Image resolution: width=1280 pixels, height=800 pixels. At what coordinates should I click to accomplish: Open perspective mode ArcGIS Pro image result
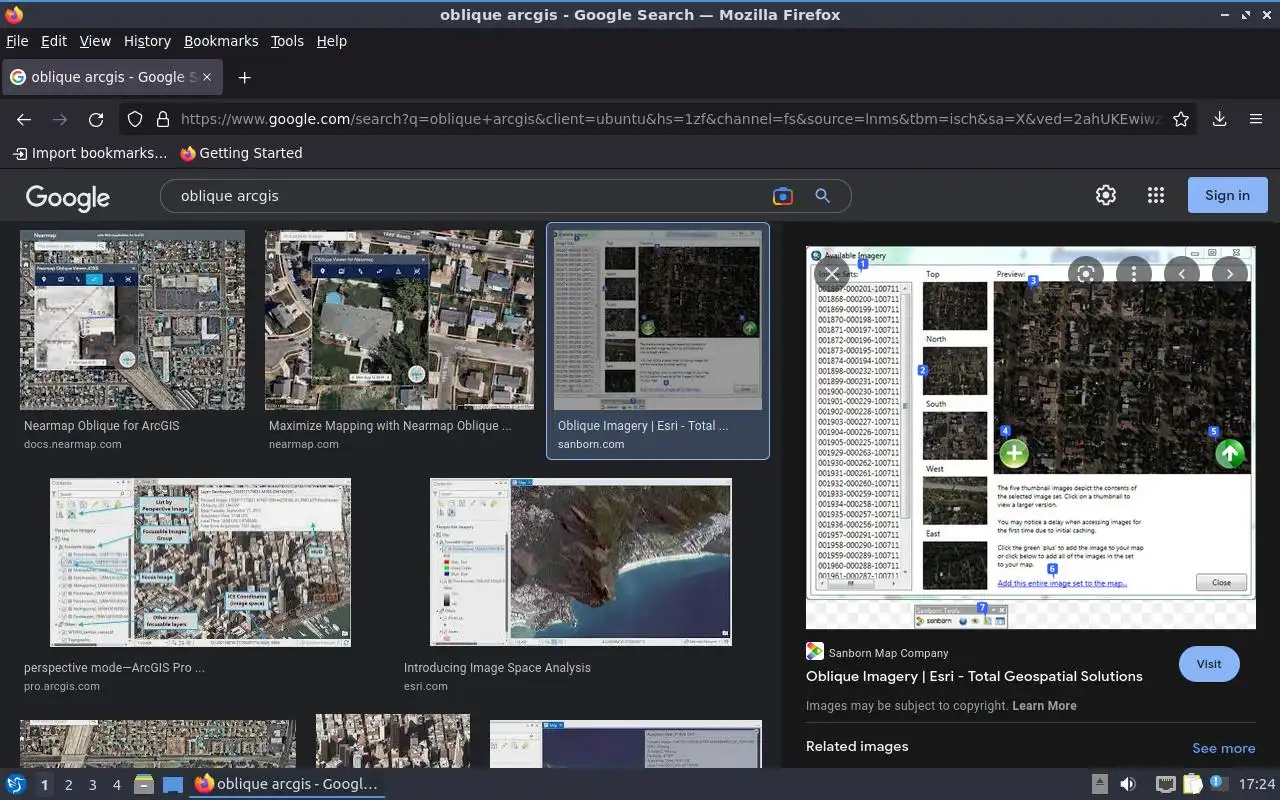click(x=200, y=562)
